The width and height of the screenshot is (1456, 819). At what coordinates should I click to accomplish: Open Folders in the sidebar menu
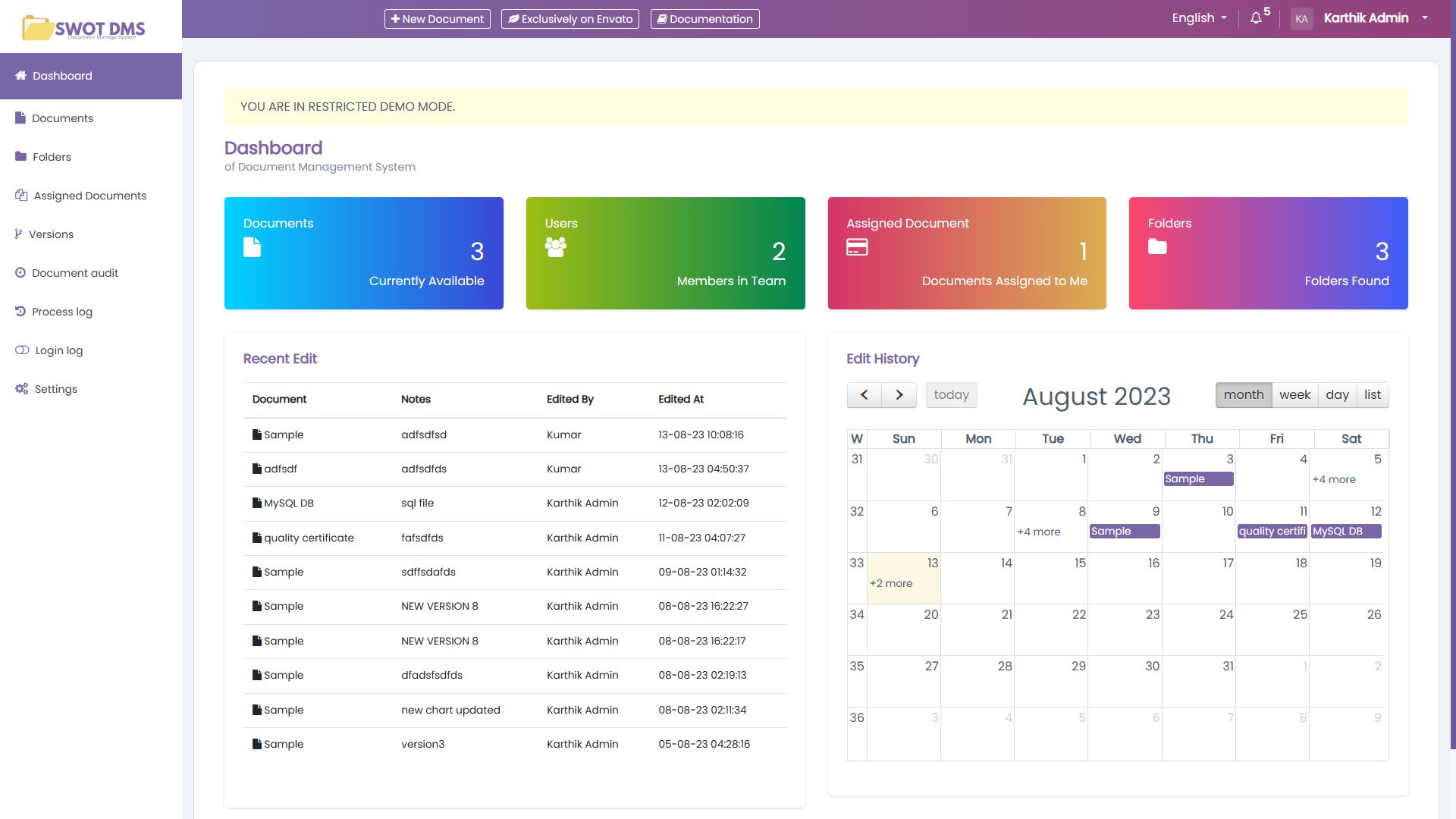52,157
